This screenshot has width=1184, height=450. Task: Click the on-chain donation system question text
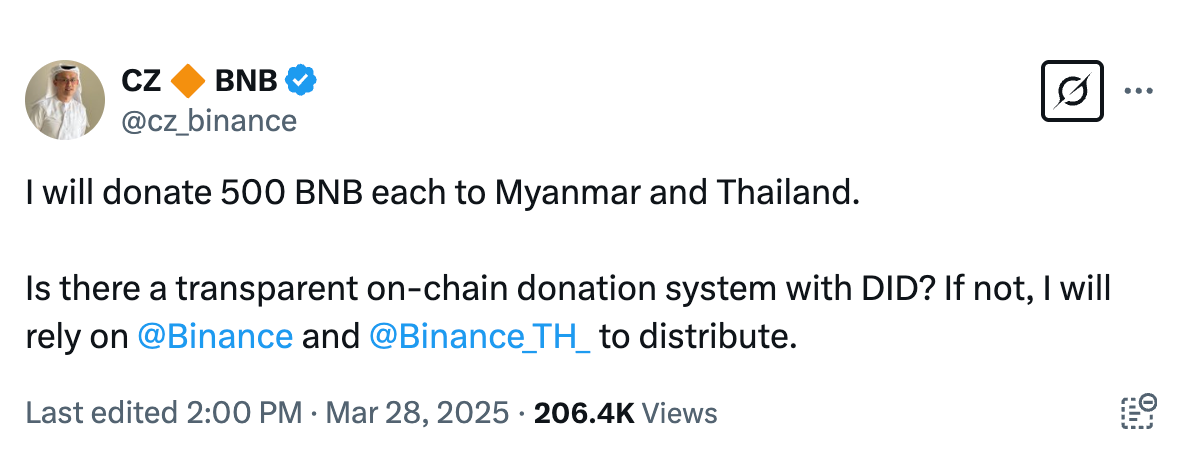pyautogui.click(x=560, y=290)
